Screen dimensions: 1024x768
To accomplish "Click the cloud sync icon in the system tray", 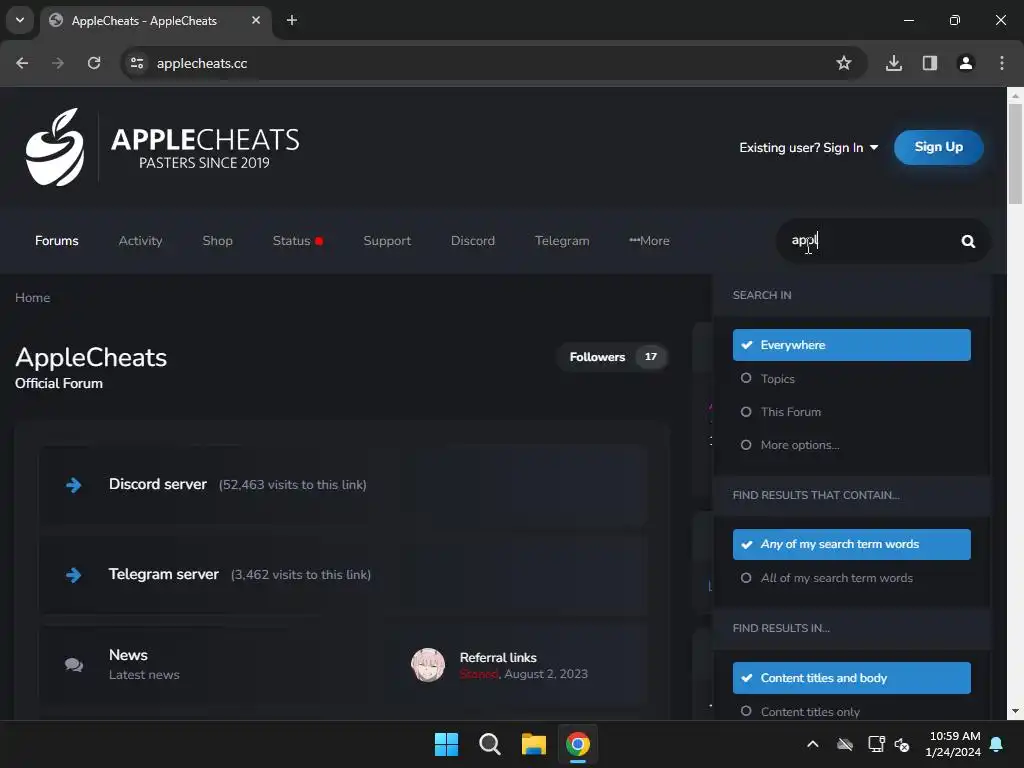I will pyautogui.click(x=845, y=744).
